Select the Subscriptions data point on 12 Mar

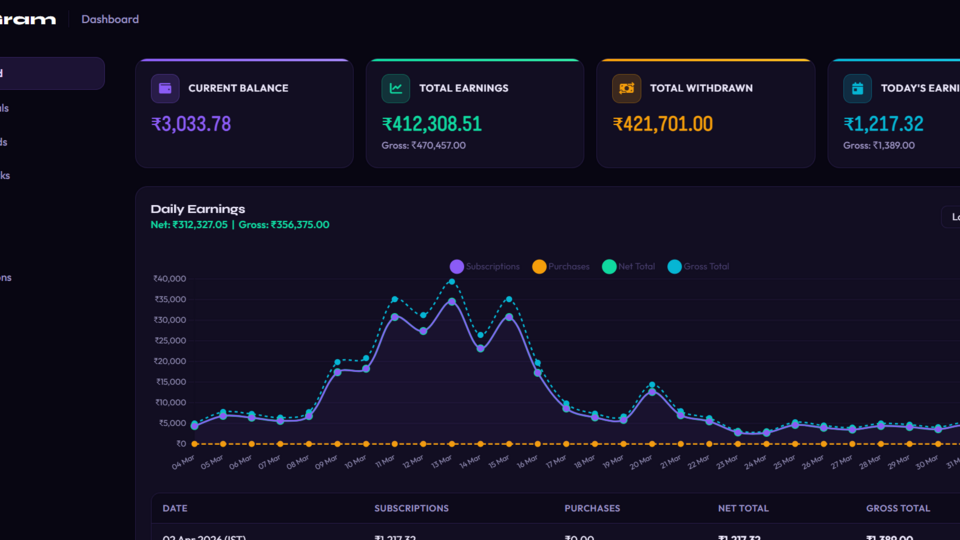(x=423, y=331)
